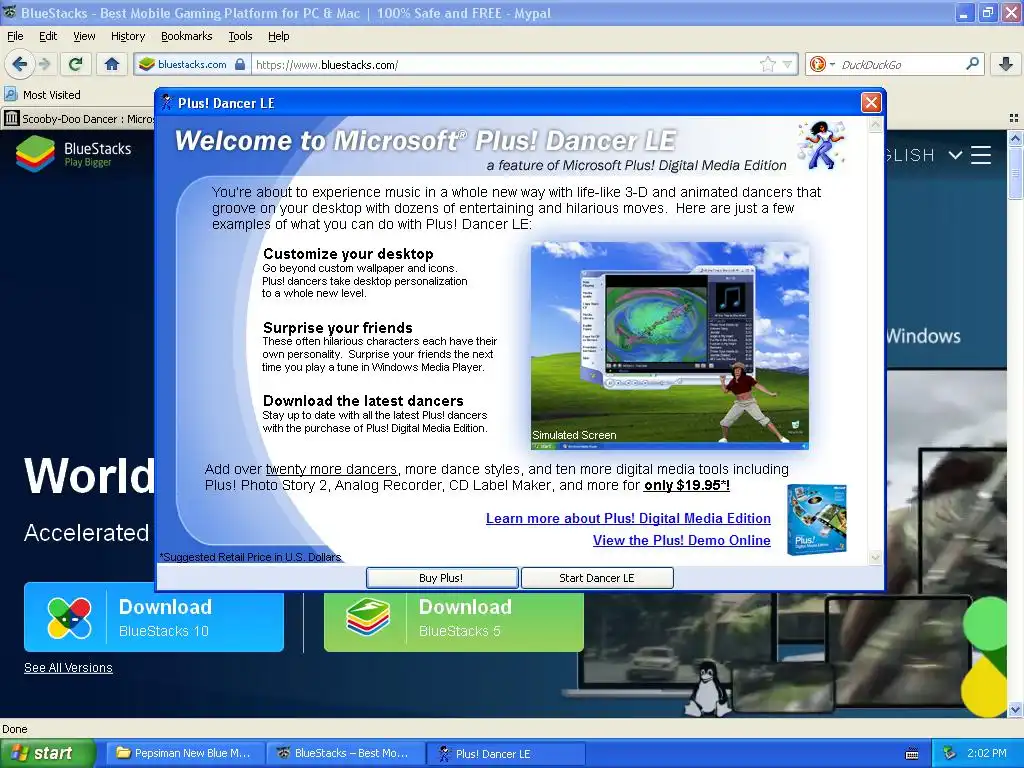Click the Plus! product box image
This screenshot has width=1024, height=768.
[x=817, y=519]
